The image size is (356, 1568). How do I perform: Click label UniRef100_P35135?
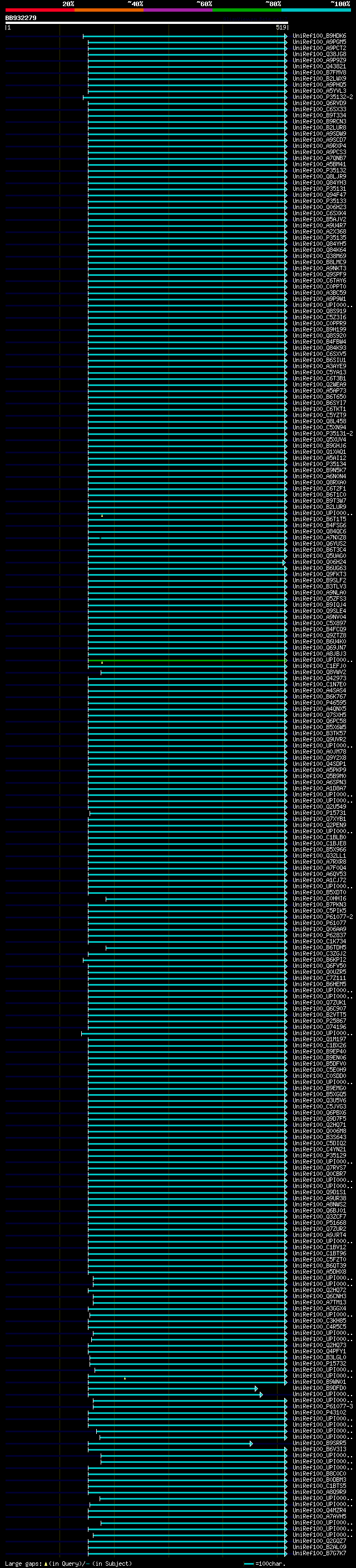click(319, 238)
